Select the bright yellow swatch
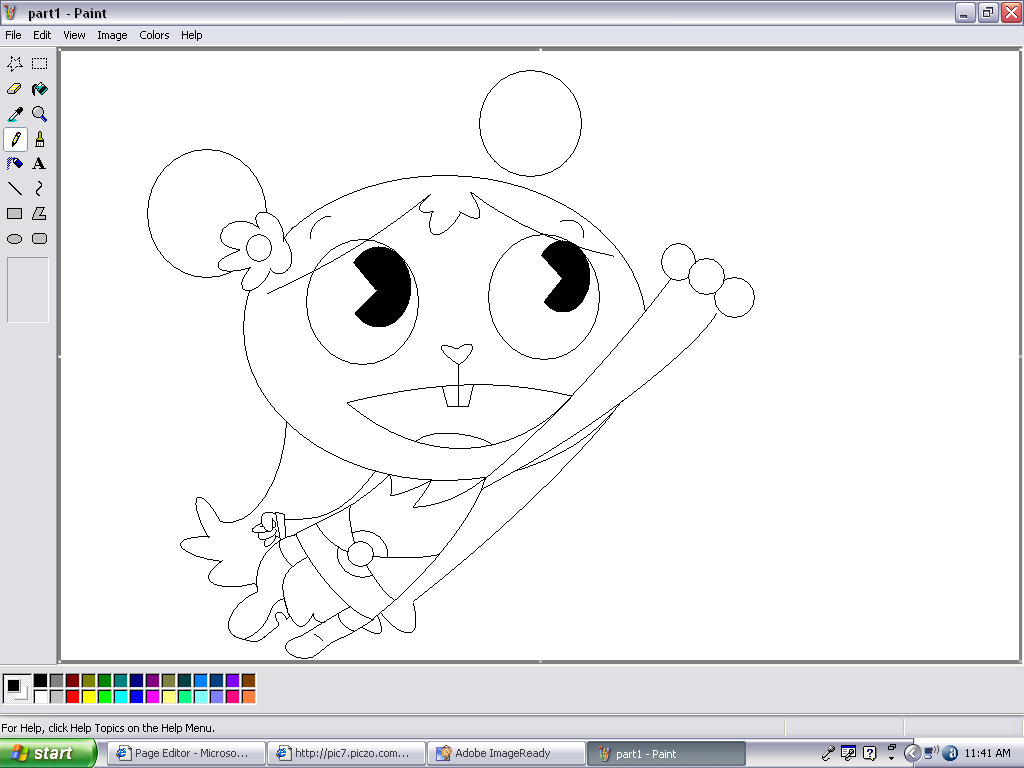This screenshot has height=768, width=1024. click(x=89, y=697)
